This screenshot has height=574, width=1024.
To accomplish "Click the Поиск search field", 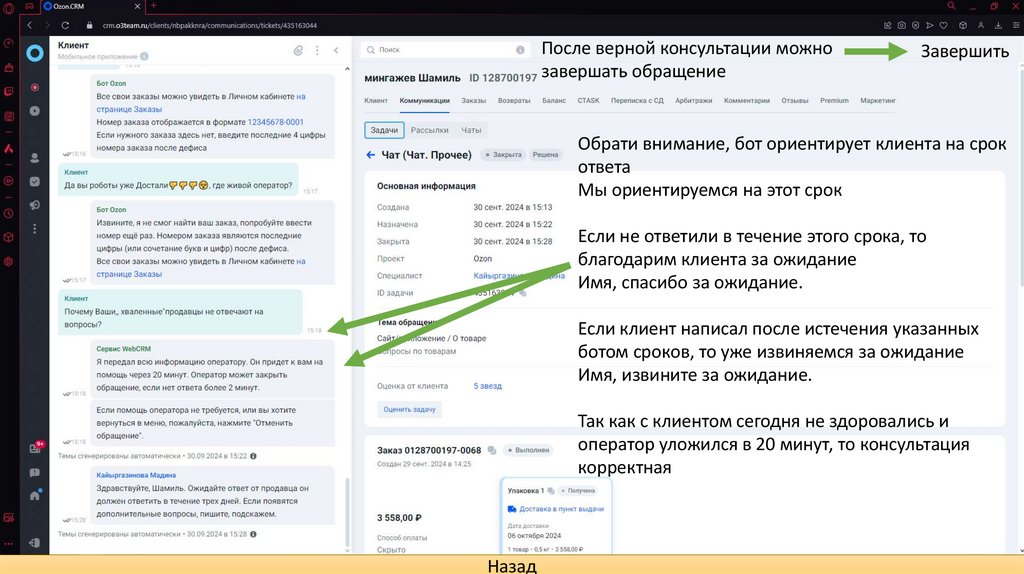I will pyautogui.click(x=444, y=50).
